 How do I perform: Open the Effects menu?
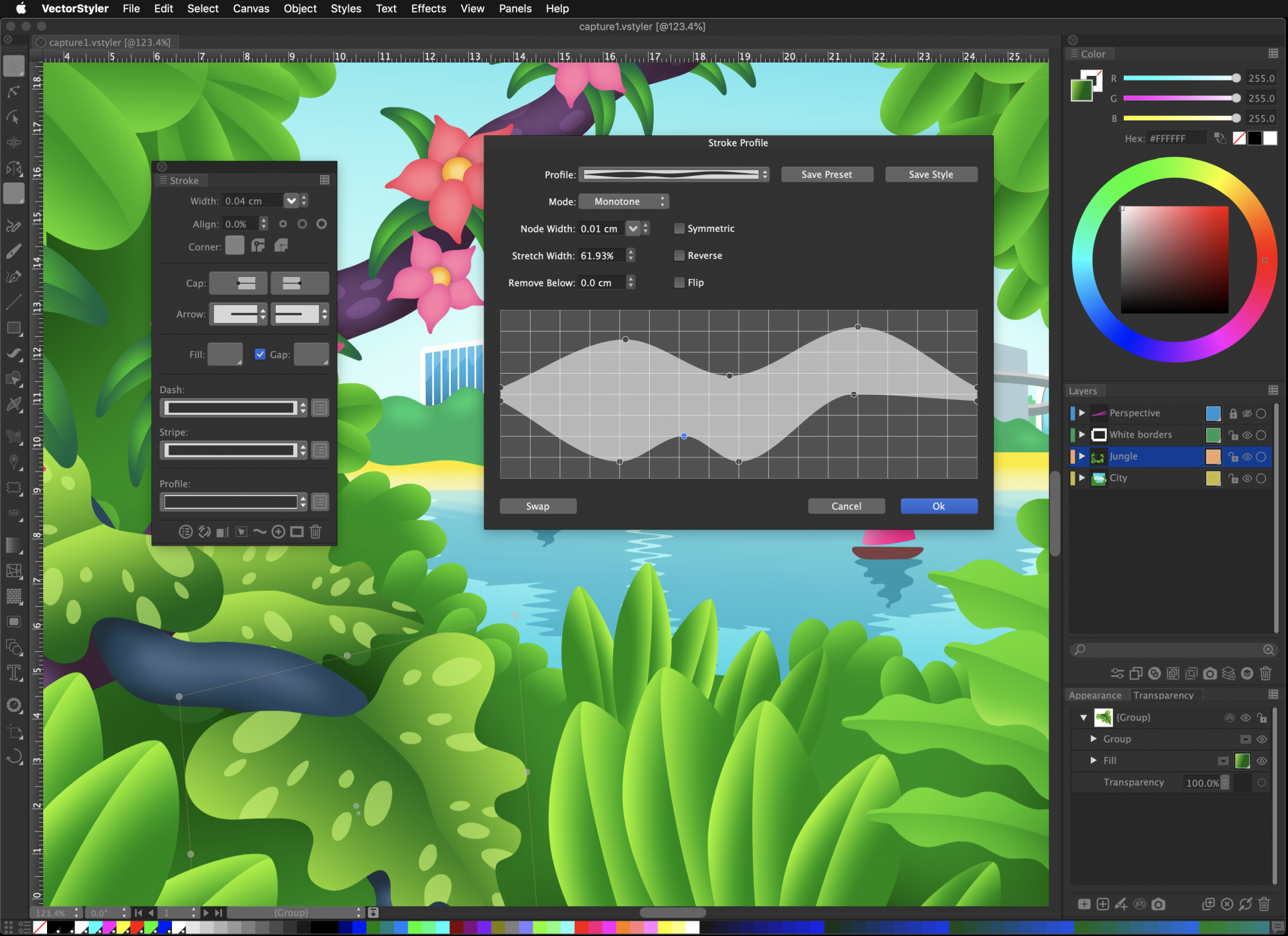428,8
